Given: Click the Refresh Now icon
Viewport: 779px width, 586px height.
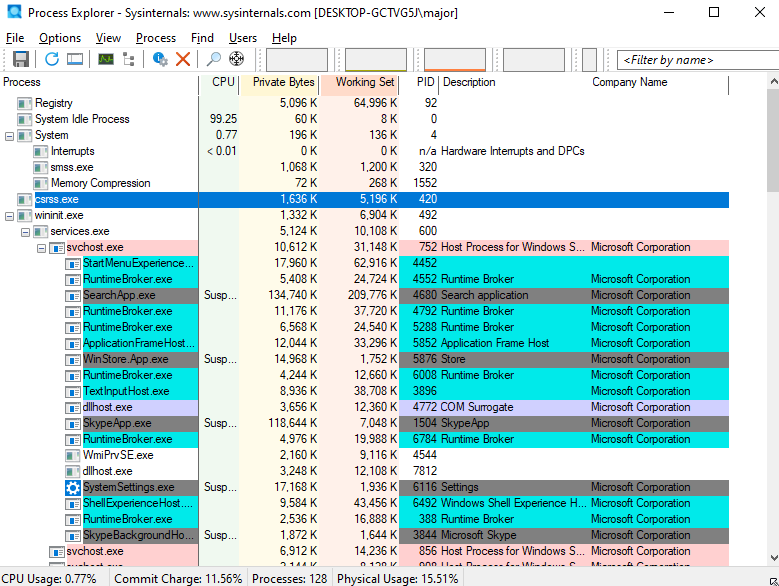Looking at the screenshot, I should coord(52,60).
